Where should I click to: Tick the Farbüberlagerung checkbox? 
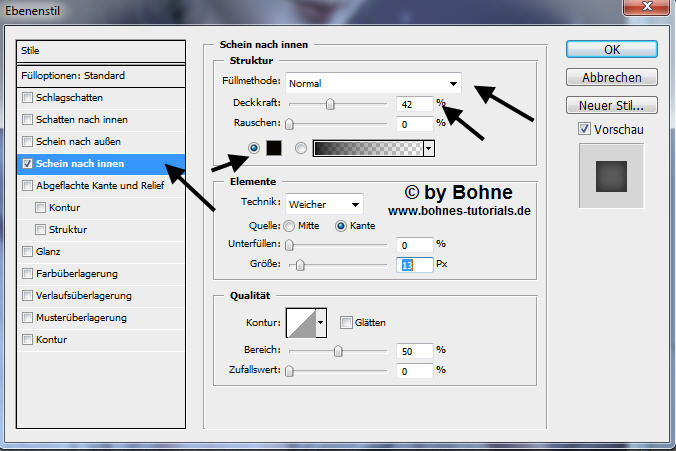click(x=28, y=273)
